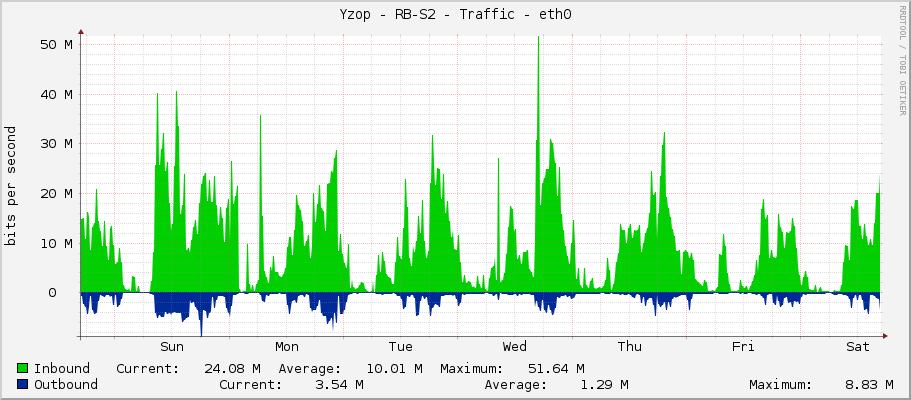The height and width of the screenshot is (400, 911).
Task: Select the Outbound average value 1.29 M
Action: pos(604,384)
